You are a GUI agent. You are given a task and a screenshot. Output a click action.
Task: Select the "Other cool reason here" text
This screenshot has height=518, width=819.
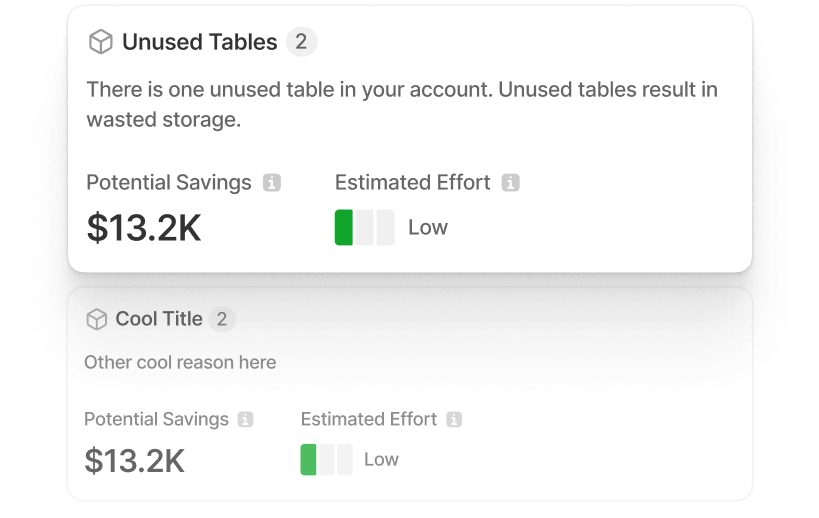(180, 362)
